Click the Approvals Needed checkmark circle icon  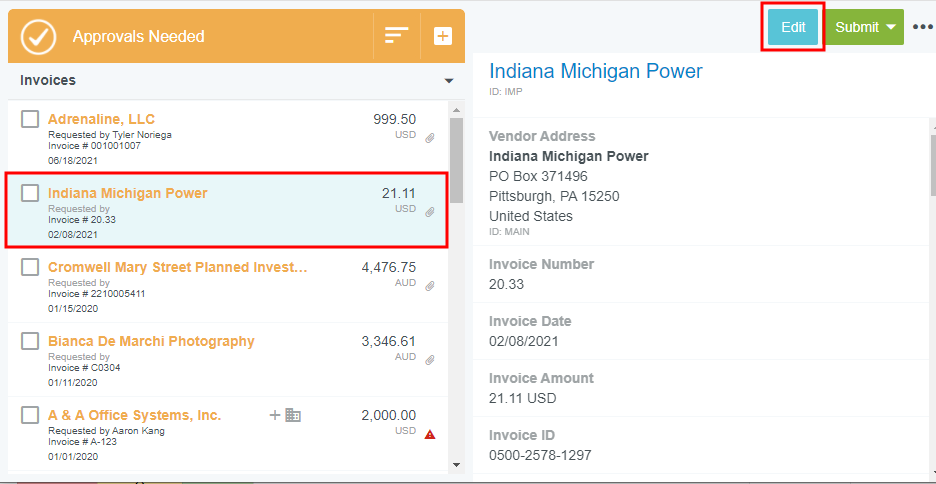click(38, 36)
